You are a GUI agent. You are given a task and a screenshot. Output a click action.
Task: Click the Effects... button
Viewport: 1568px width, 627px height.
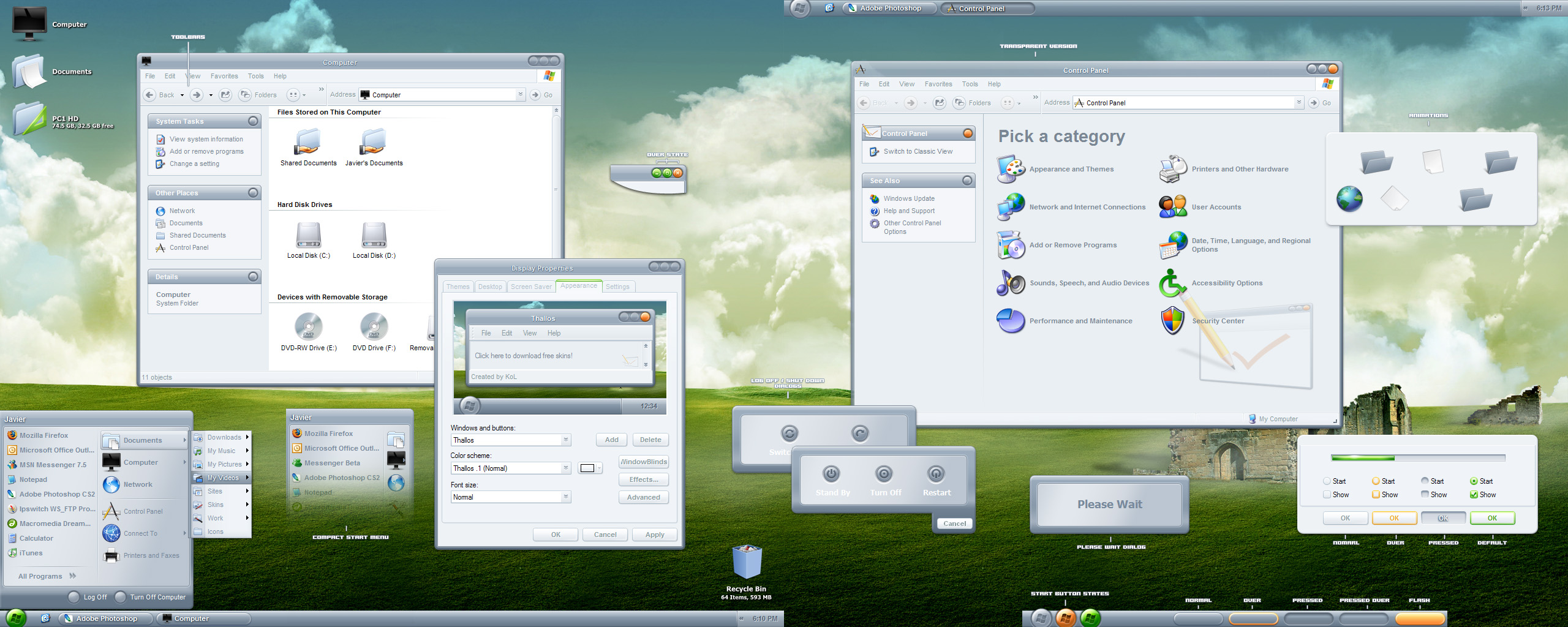pos(644,479)
